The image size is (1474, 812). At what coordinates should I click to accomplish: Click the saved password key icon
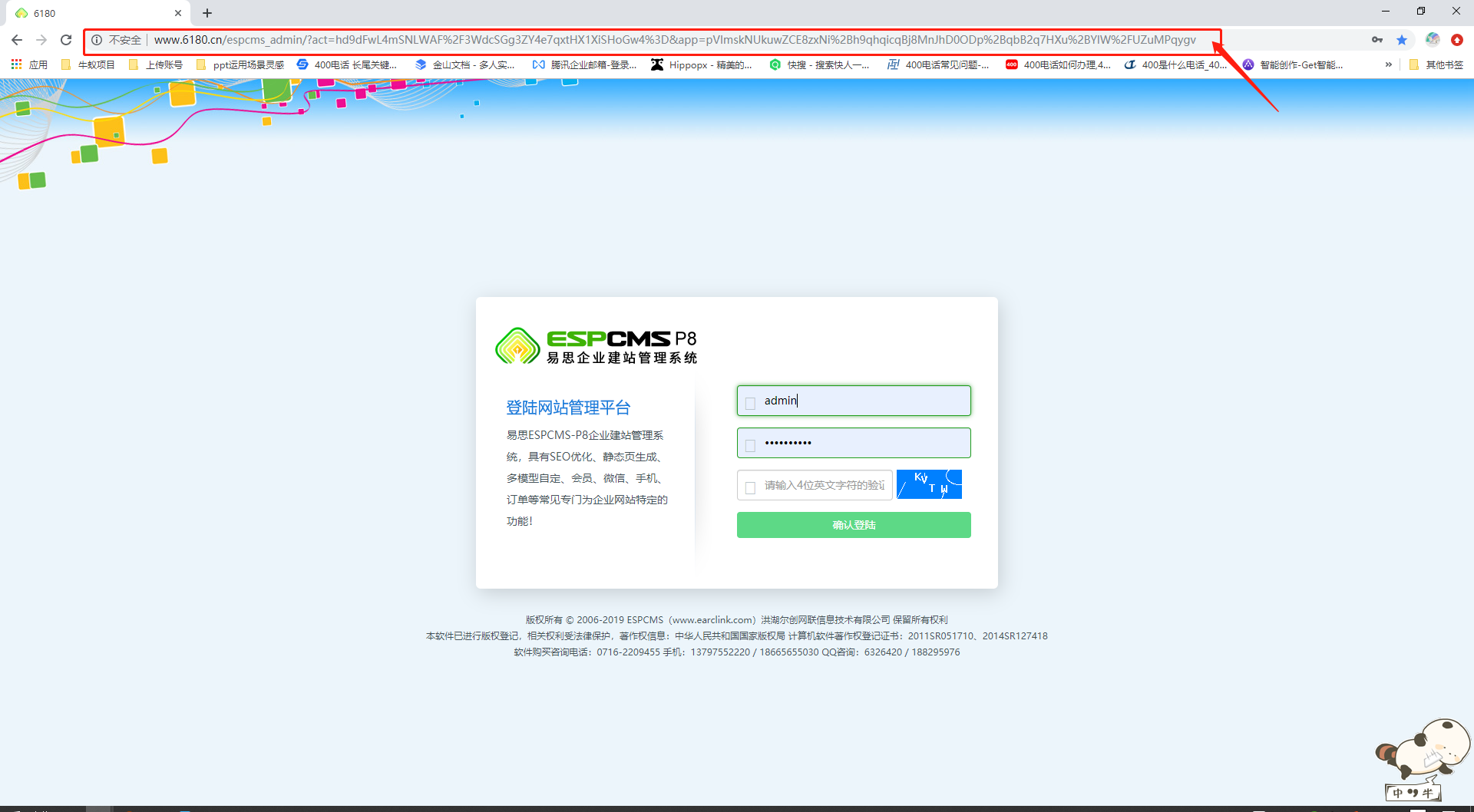point(1377,40)
